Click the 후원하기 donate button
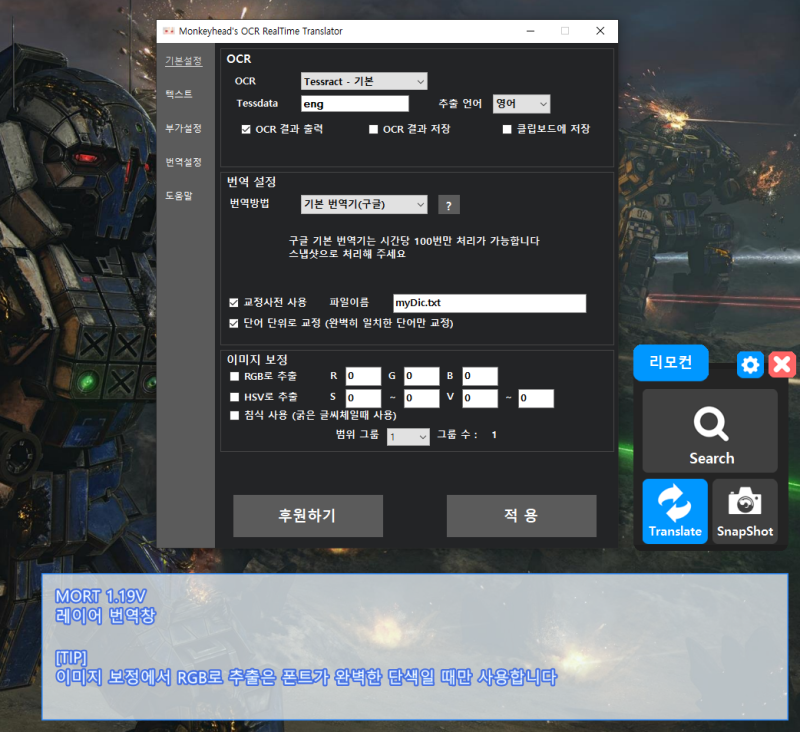 [308, 516]
